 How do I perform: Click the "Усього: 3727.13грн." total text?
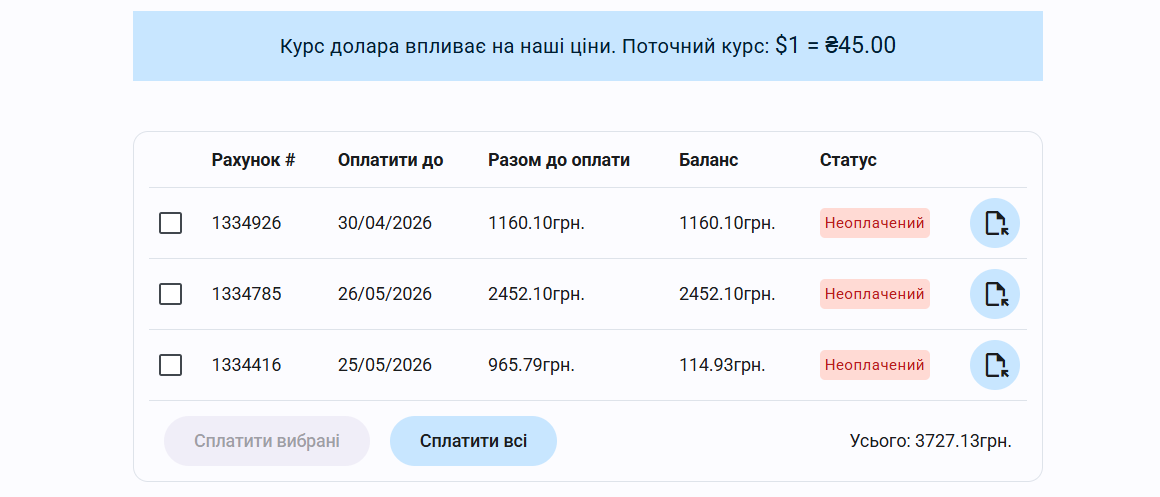930,441
